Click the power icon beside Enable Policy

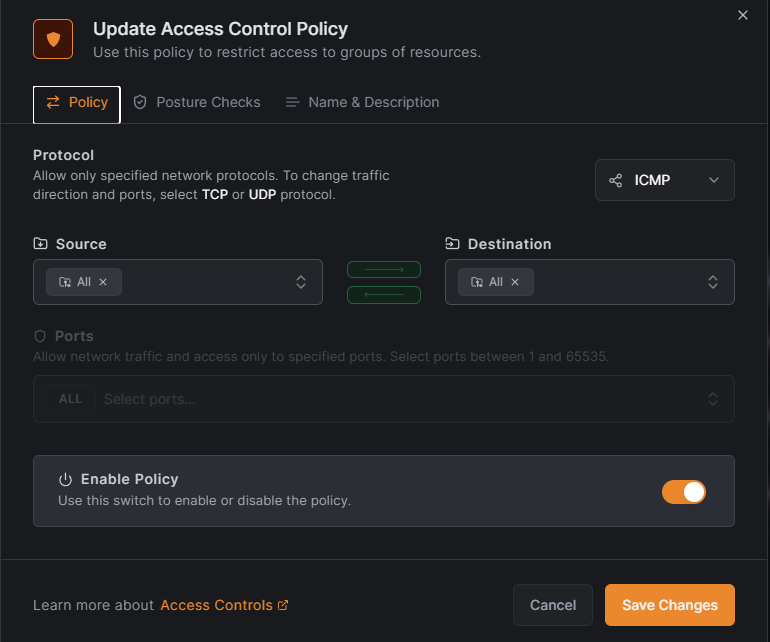point(66,479)
